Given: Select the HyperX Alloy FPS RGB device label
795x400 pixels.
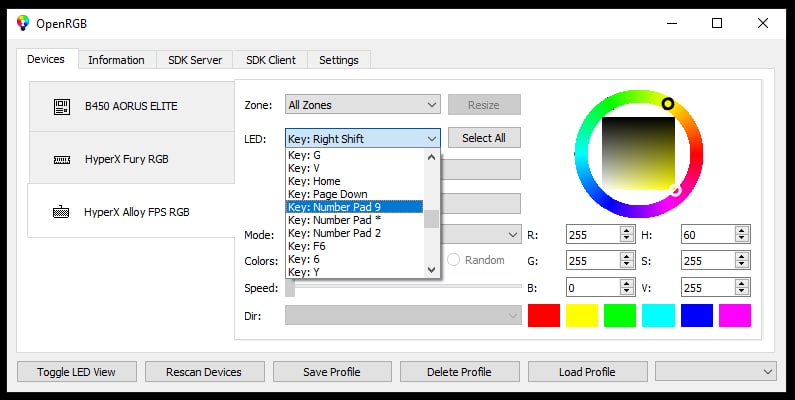Looking at the screenshot, I should click(x=137, y=212).
